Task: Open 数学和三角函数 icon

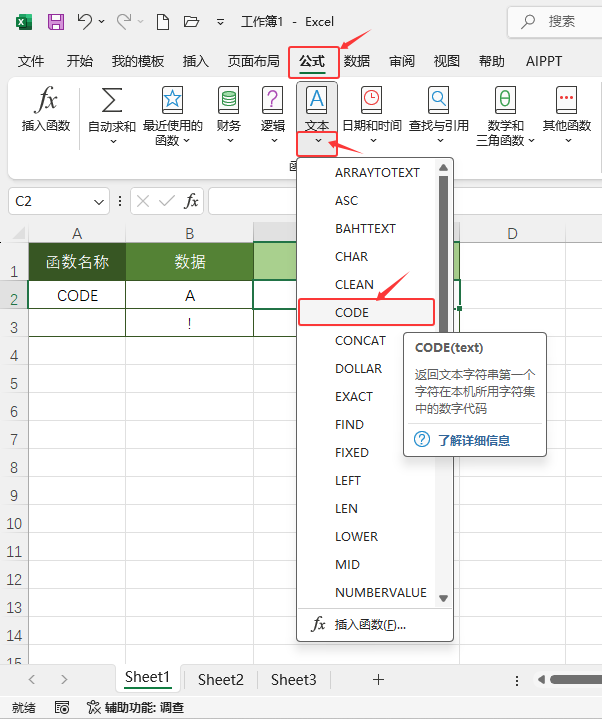Action: click(505, 100)
